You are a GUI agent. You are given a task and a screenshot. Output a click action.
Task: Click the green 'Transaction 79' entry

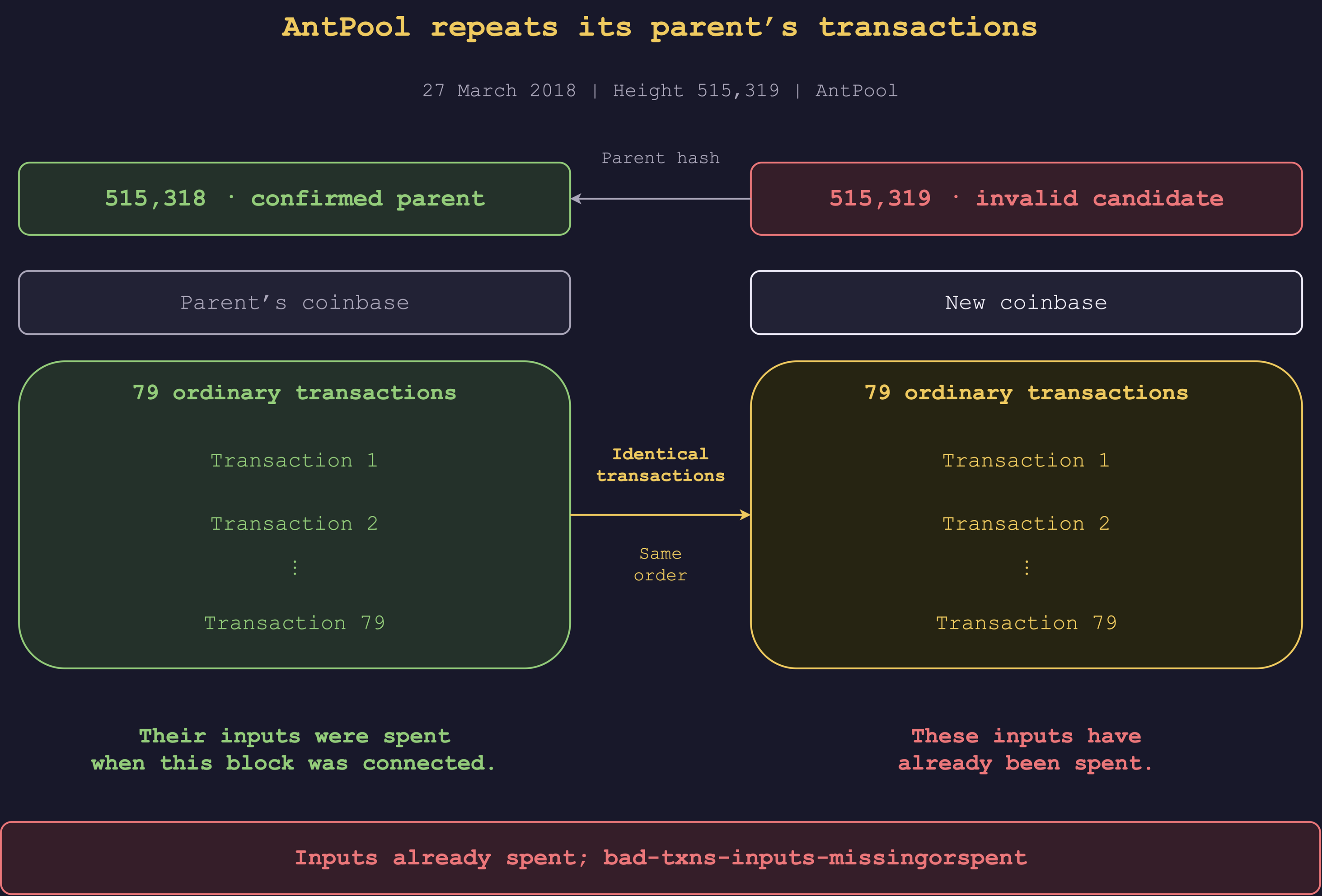coord(295,622)
